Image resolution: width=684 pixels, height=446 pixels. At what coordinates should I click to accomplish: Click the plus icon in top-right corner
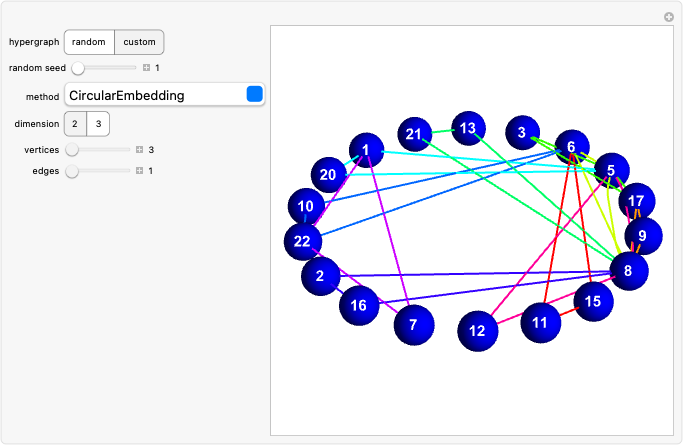pyautogui.click(x=669, y=17)
